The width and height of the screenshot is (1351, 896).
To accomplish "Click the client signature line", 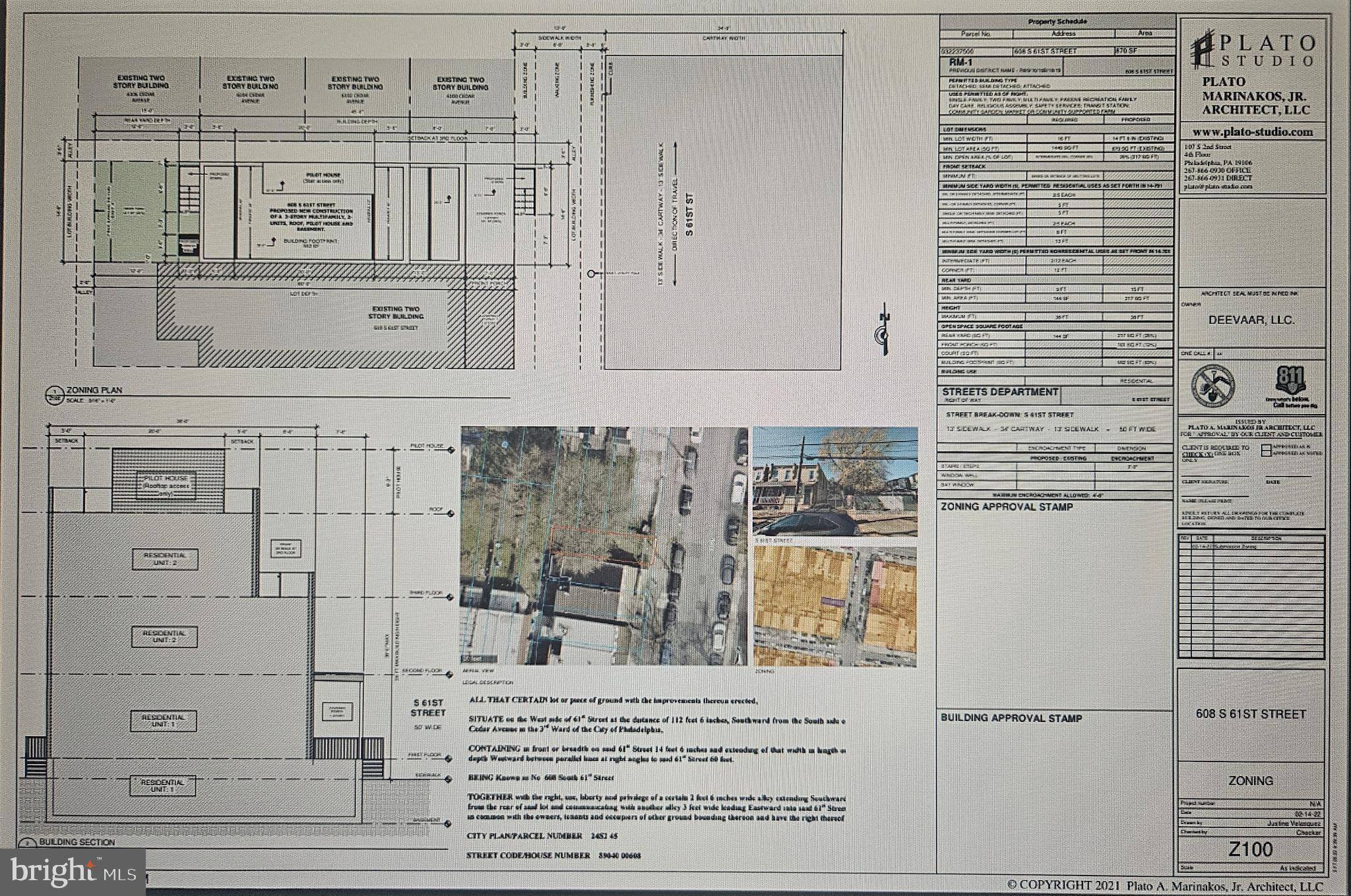I will coord(1216,477).
